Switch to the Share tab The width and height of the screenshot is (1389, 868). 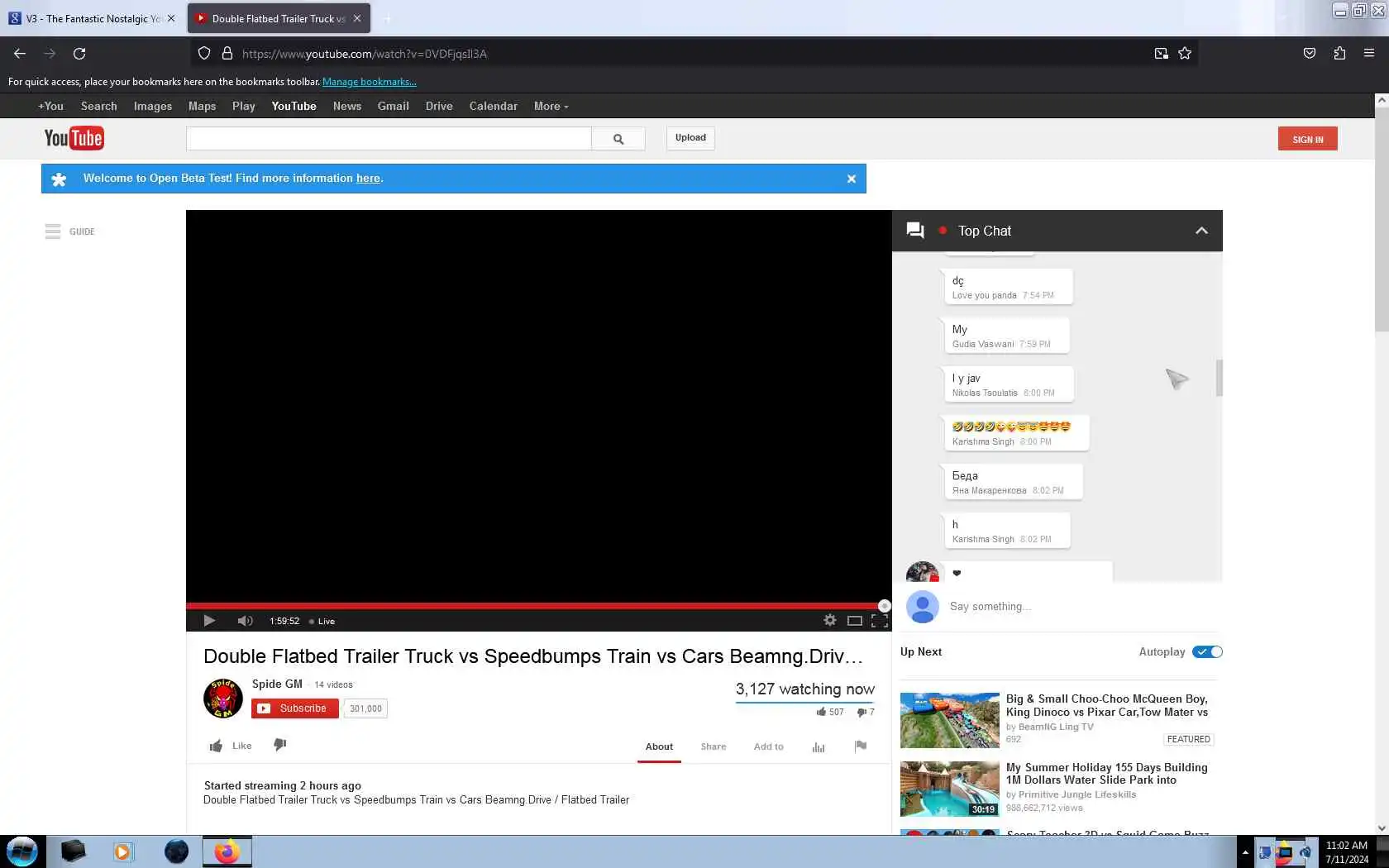(714, 746)
